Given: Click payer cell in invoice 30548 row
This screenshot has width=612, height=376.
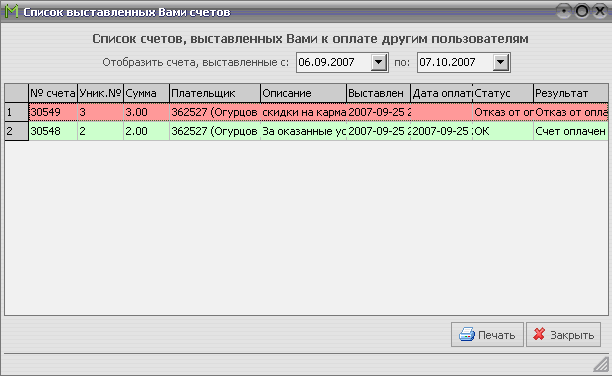Looking at the screenshot, I should point(215,131).
